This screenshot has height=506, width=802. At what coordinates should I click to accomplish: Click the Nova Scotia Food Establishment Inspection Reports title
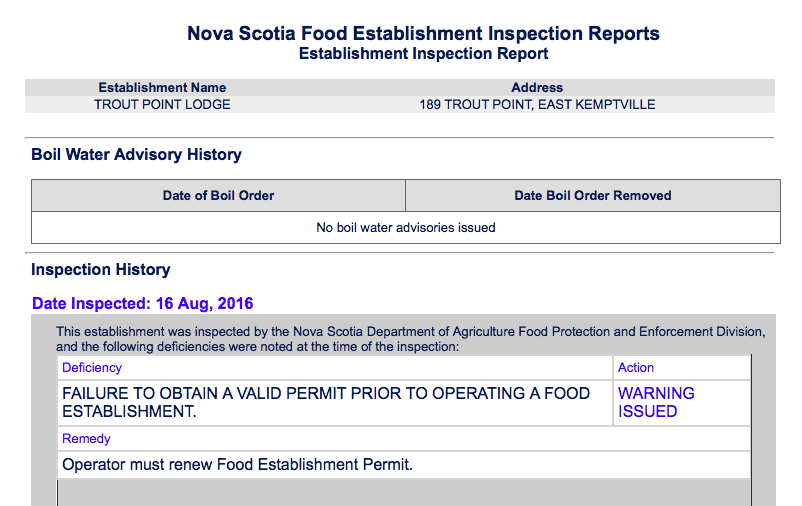tap(423, 33)
